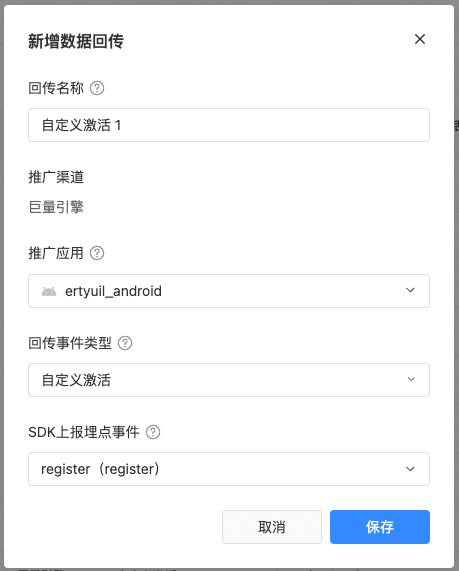Click the SDK上报埋点事件 label text

tap(84, 432)
